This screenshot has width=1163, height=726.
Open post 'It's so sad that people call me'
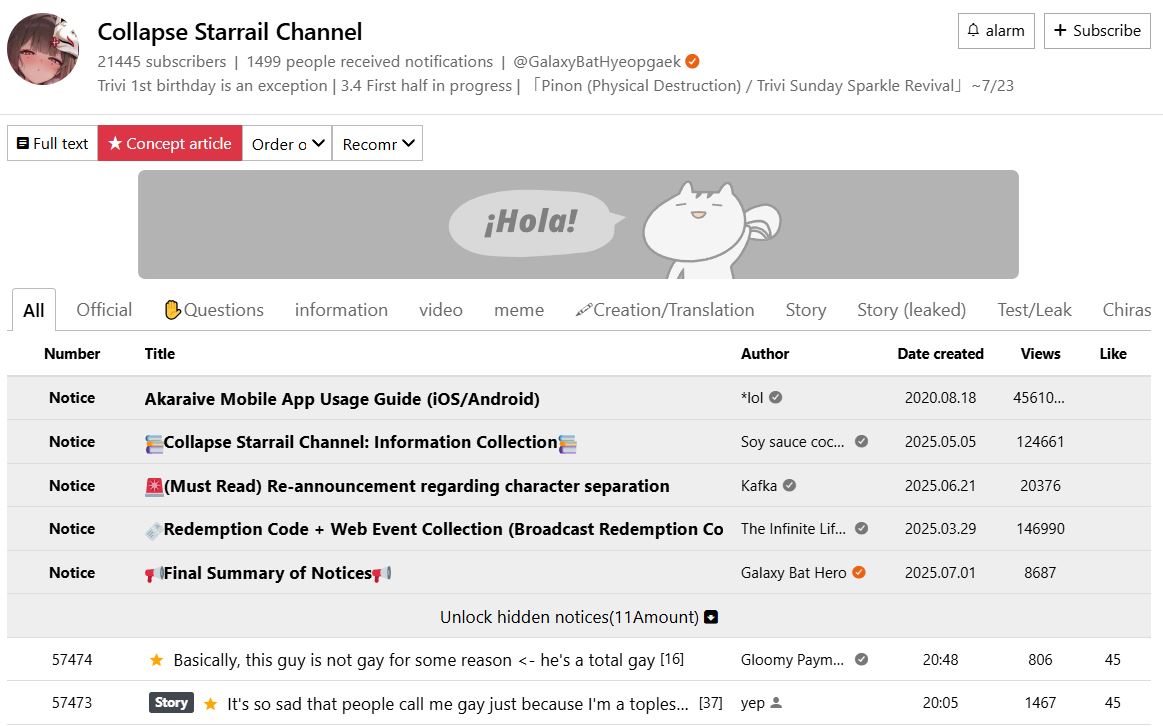pos(458,704)
